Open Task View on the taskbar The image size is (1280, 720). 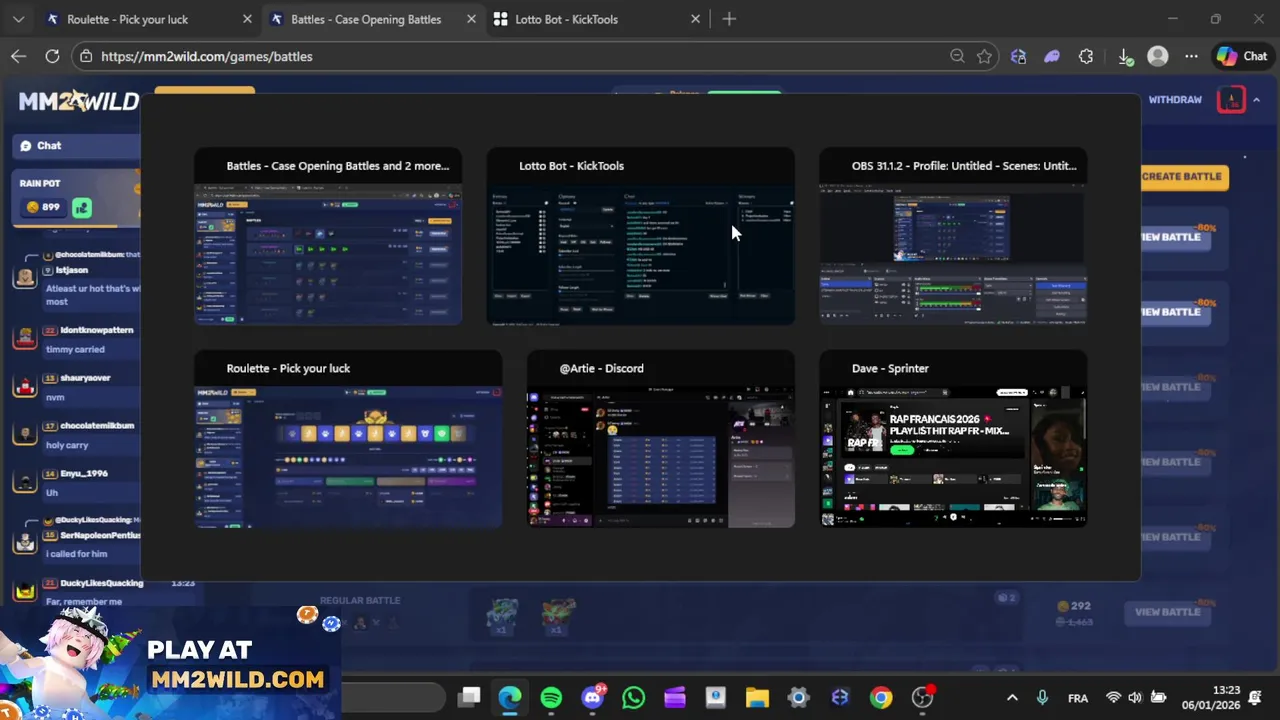pyautogui.click(x=469, y=697)
